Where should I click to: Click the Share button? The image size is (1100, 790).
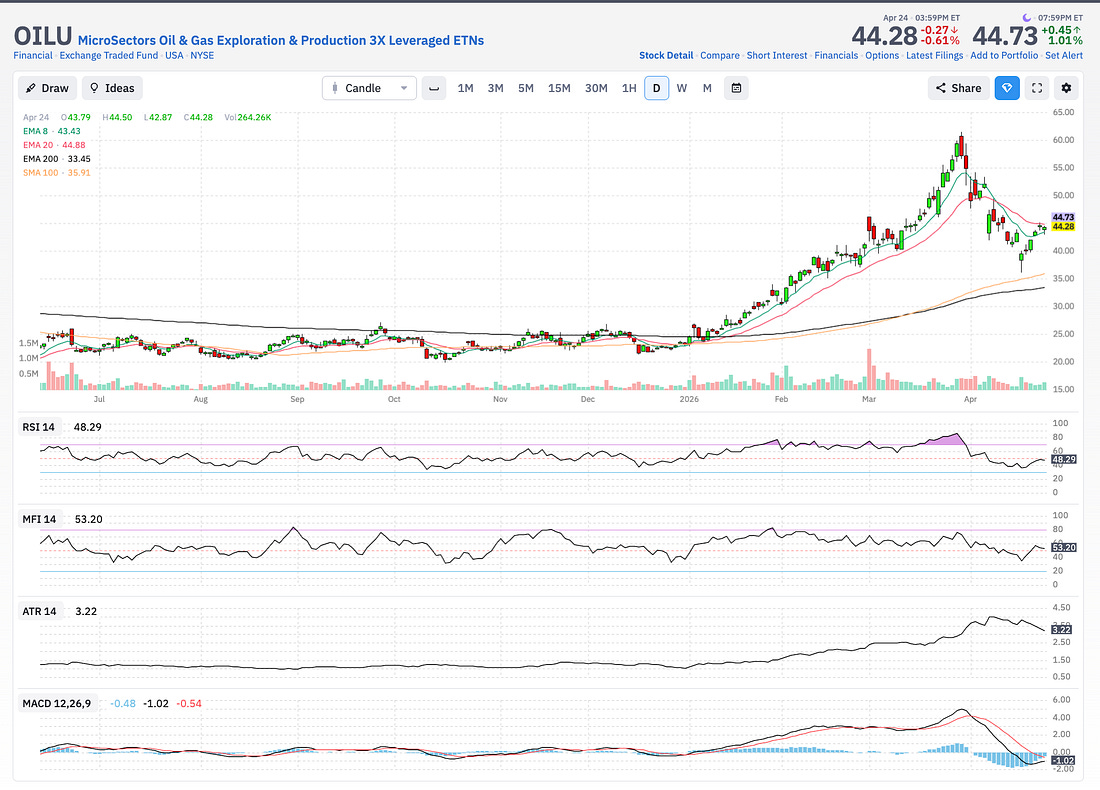(x=958, y=88)
